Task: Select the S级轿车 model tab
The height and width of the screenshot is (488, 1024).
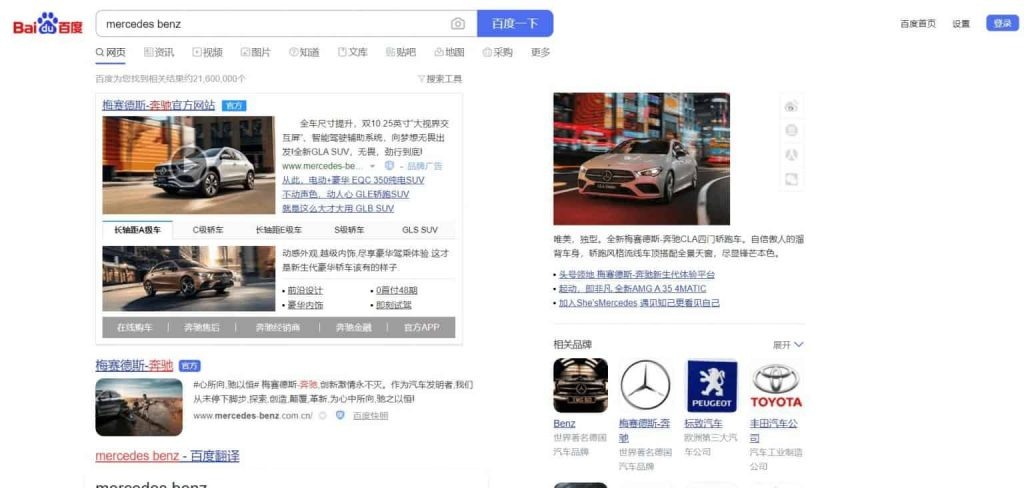Action: point(349,230)
